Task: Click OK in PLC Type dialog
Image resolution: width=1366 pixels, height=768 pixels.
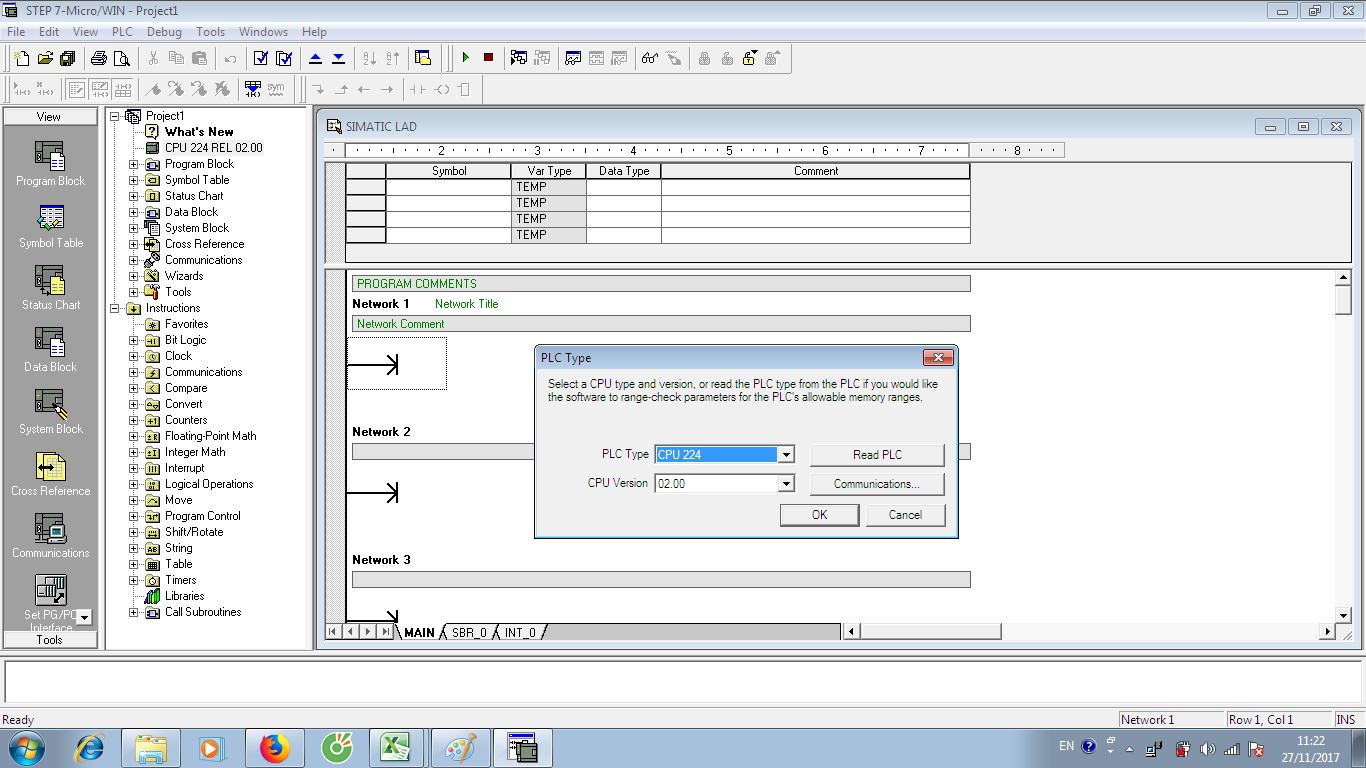Action: point(819,515)
